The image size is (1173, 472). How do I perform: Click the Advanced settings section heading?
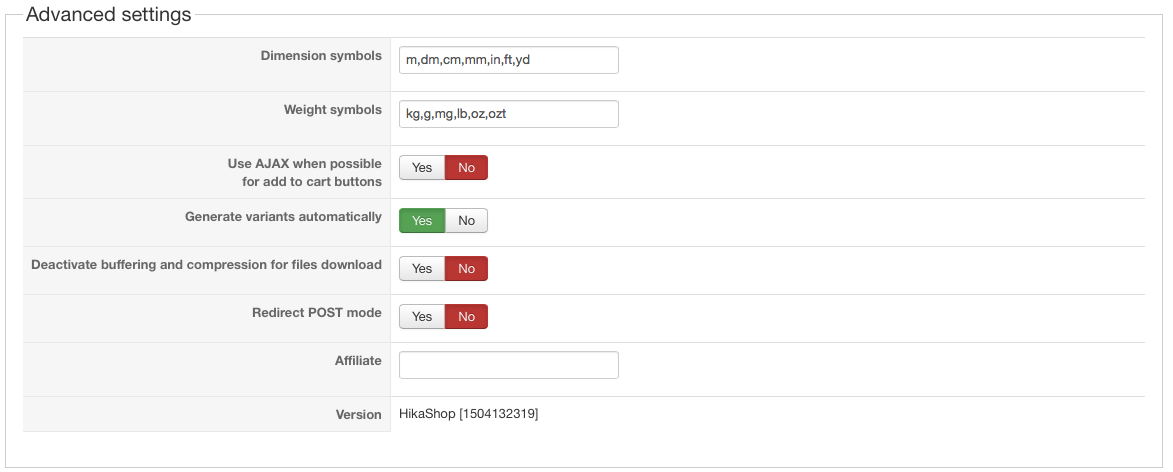(x=108, y=14)
